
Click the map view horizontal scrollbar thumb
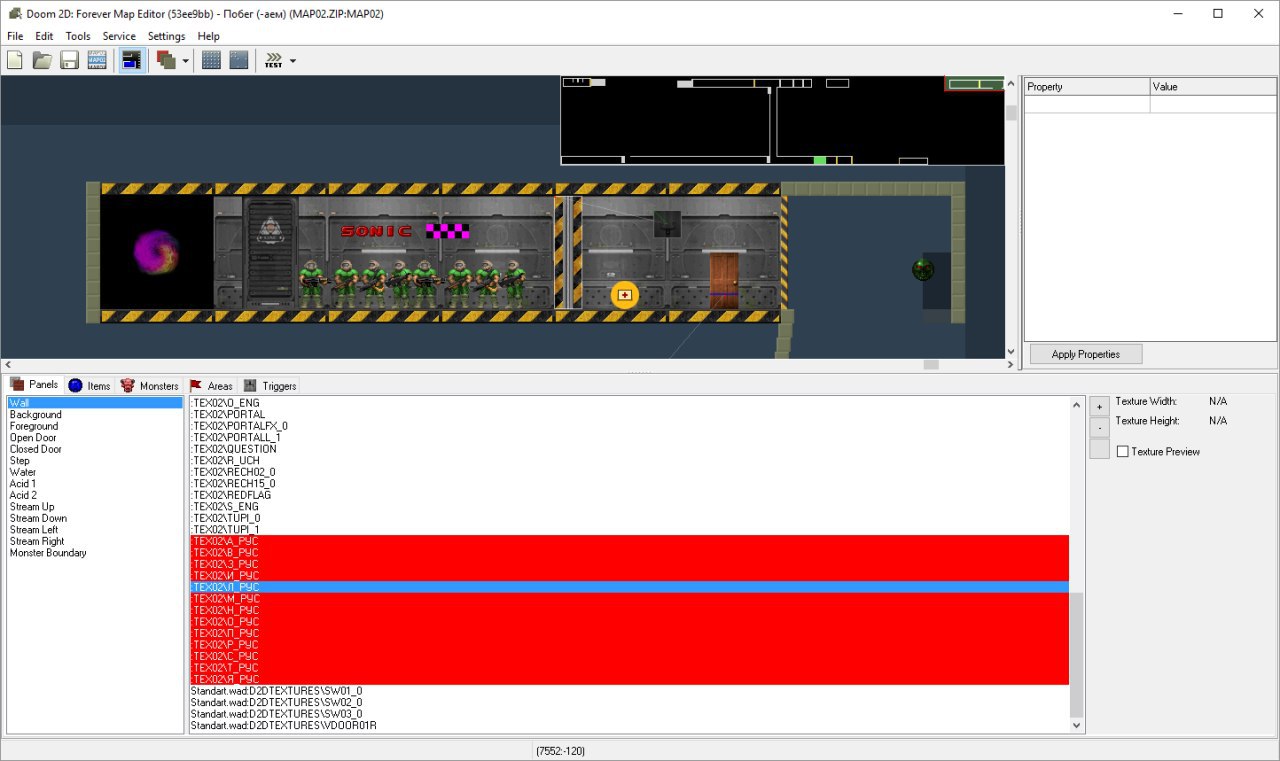(931, 365)
